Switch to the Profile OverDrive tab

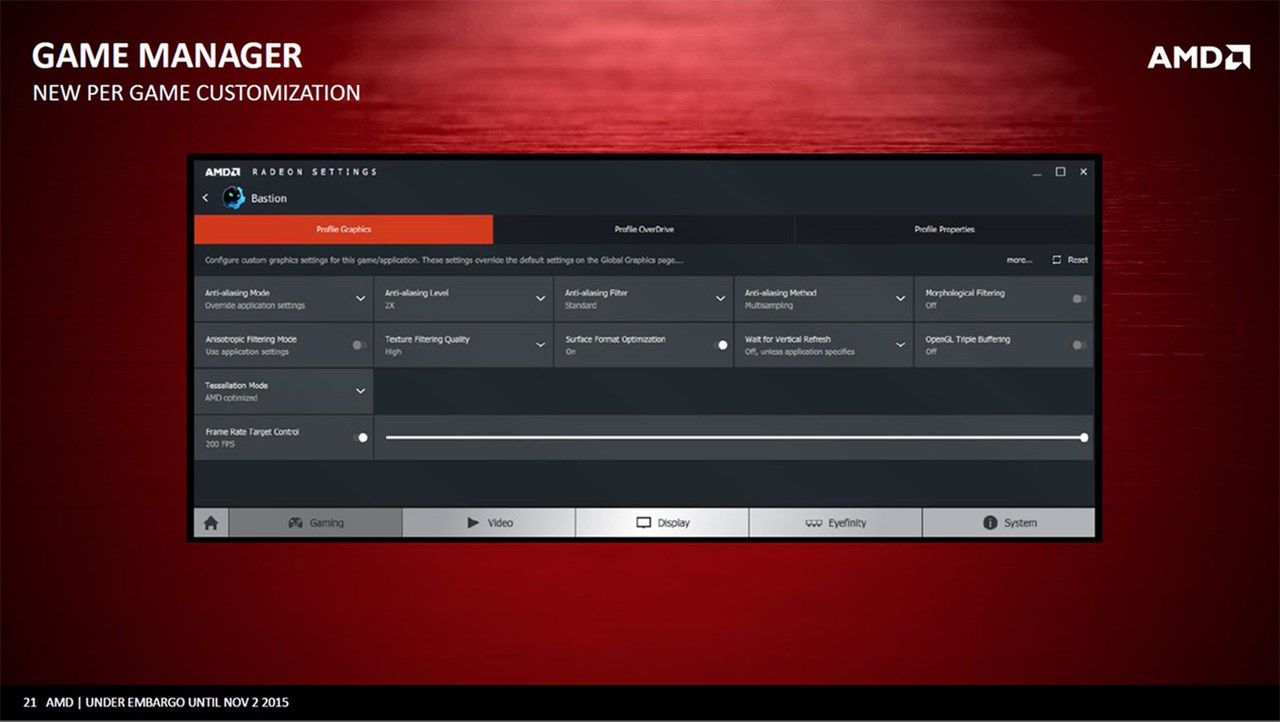[644, 229]
